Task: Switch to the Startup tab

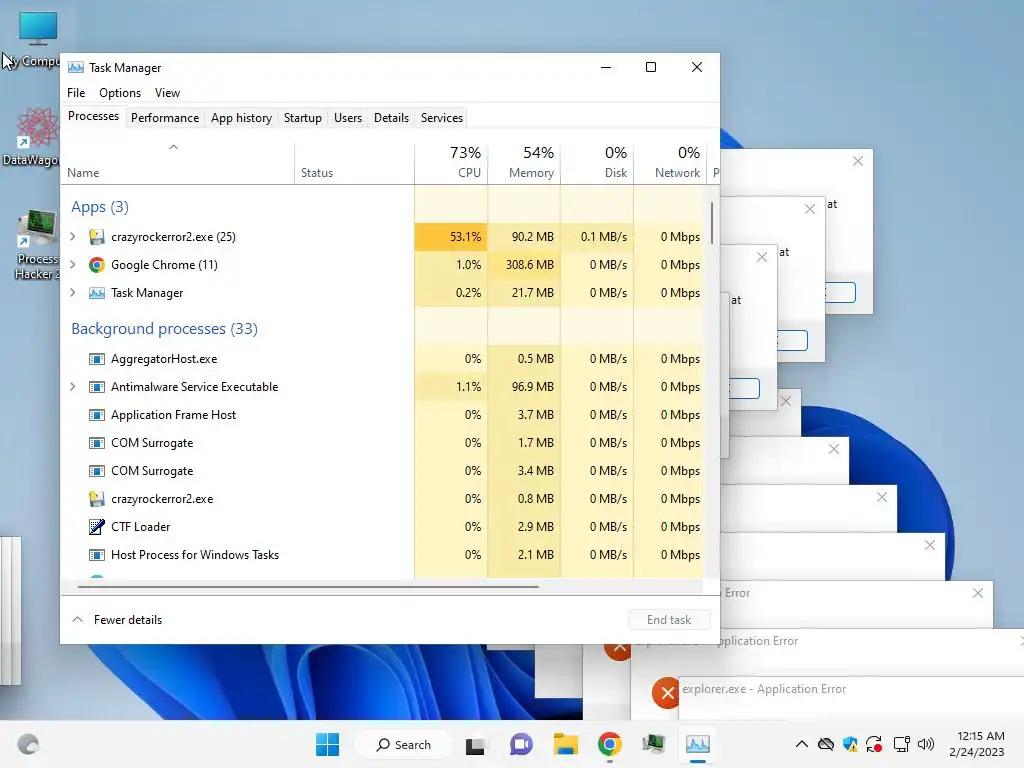Action: click(x=302, y=118)
